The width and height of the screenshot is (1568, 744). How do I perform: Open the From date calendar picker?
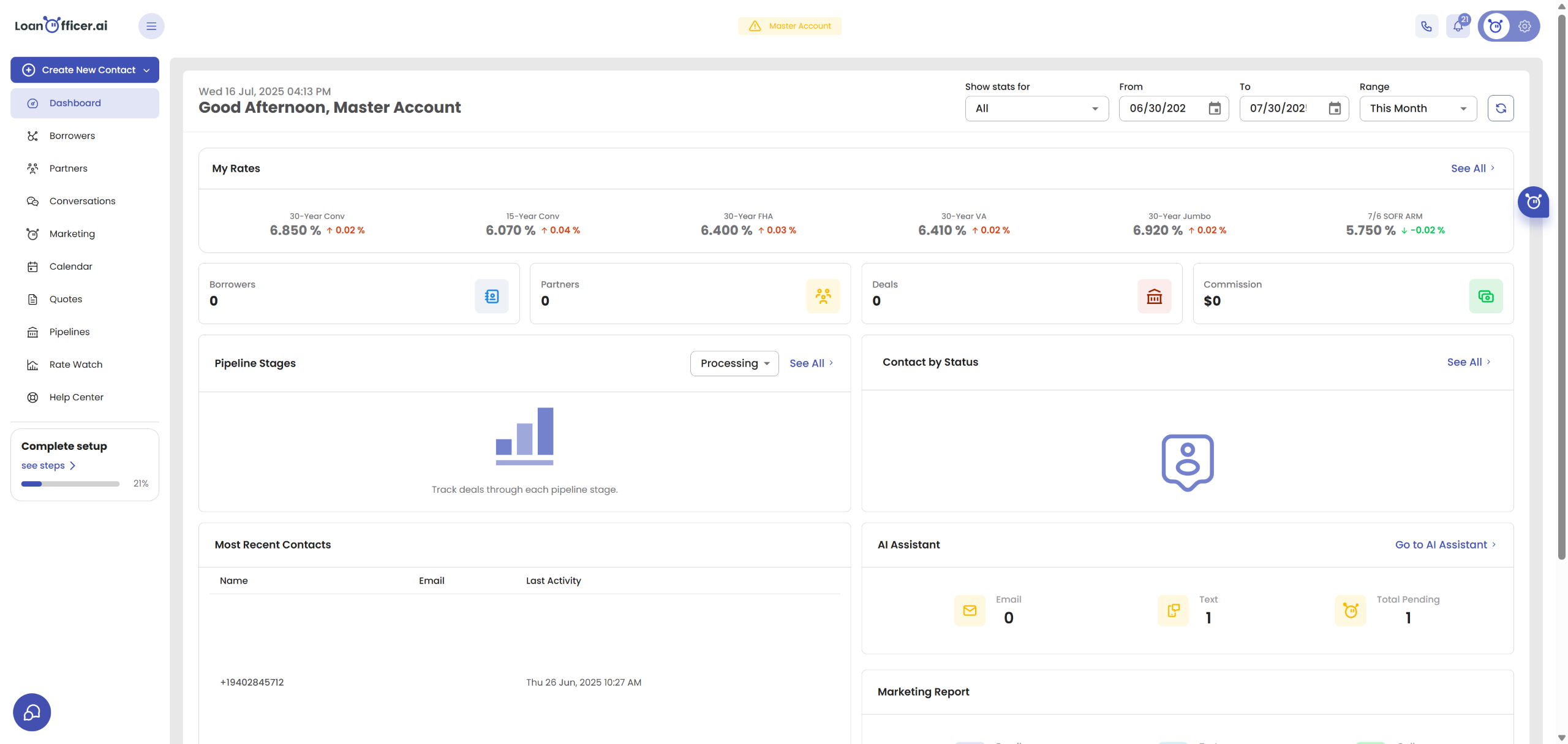click(x=1215, y=108)
